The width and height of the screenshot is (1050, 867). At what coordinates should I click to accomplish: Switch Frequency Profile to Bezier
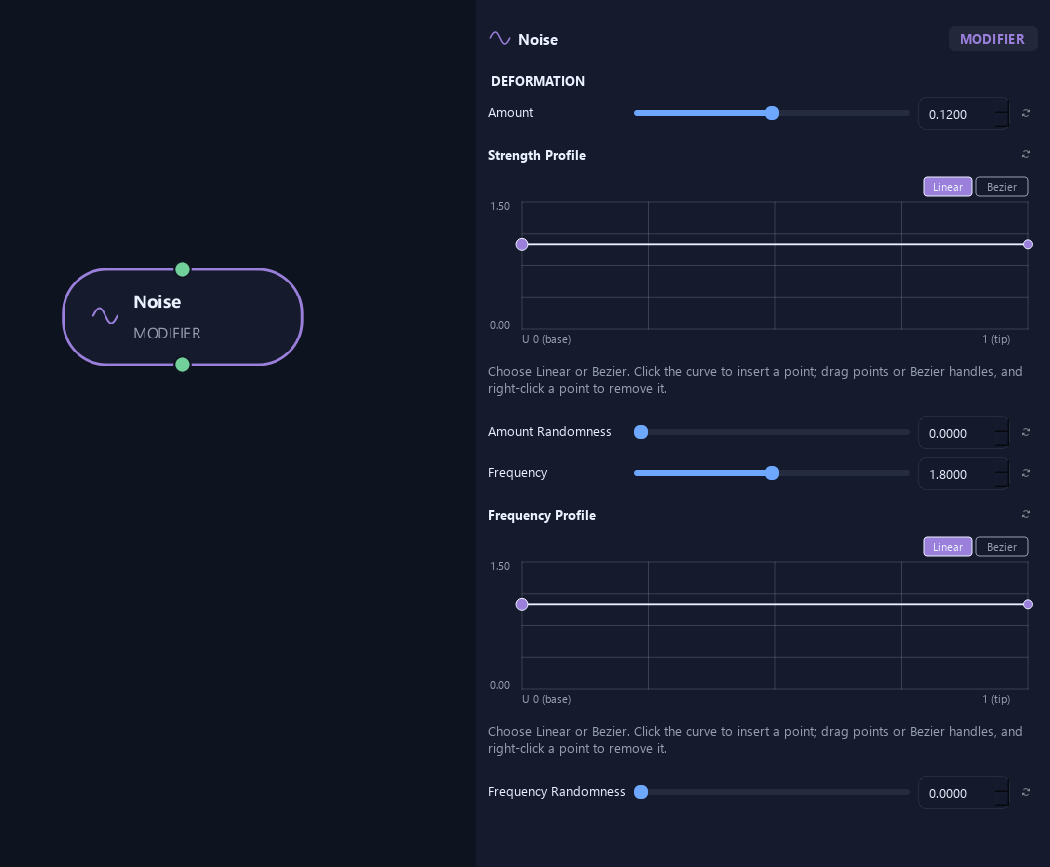(1002, 547)
